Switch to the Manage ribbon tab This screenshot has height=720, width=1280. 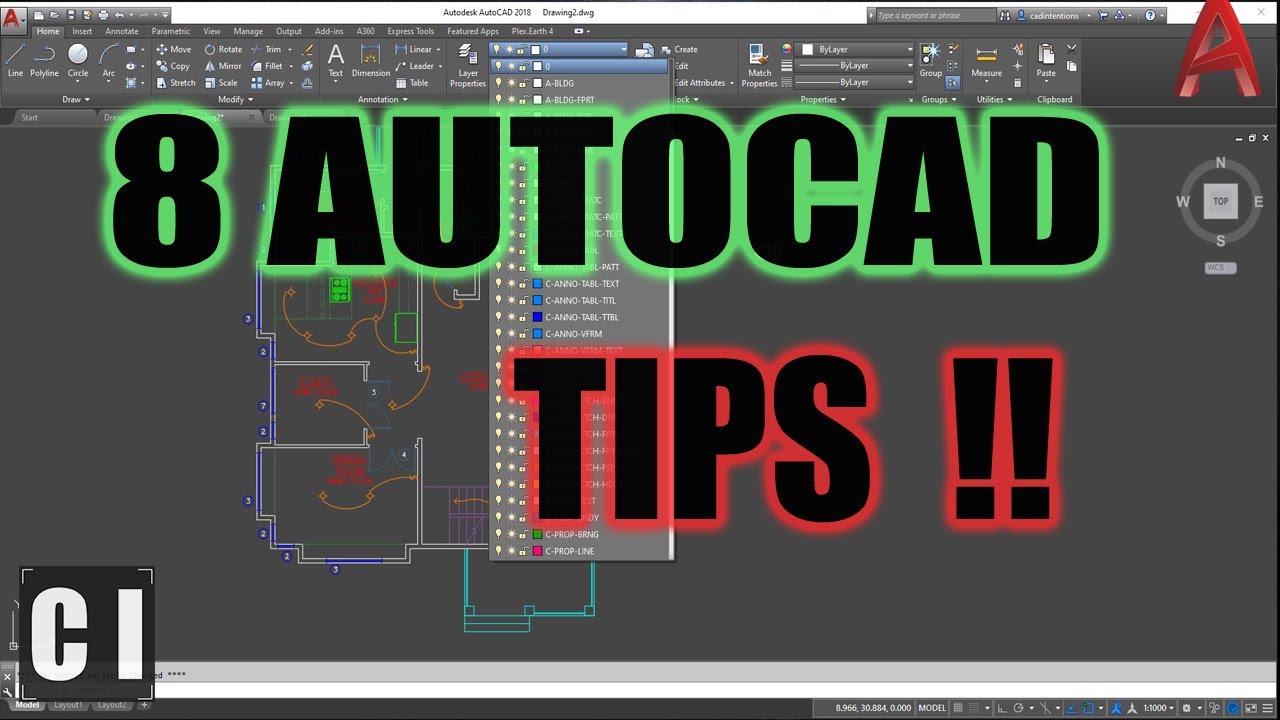[x=248, y=32]
